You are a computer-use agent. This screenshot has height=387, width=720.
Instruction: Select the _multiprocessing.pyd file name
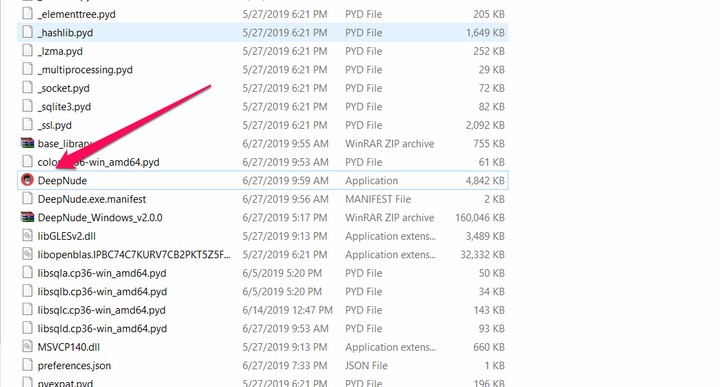click(x=85, y=69)
